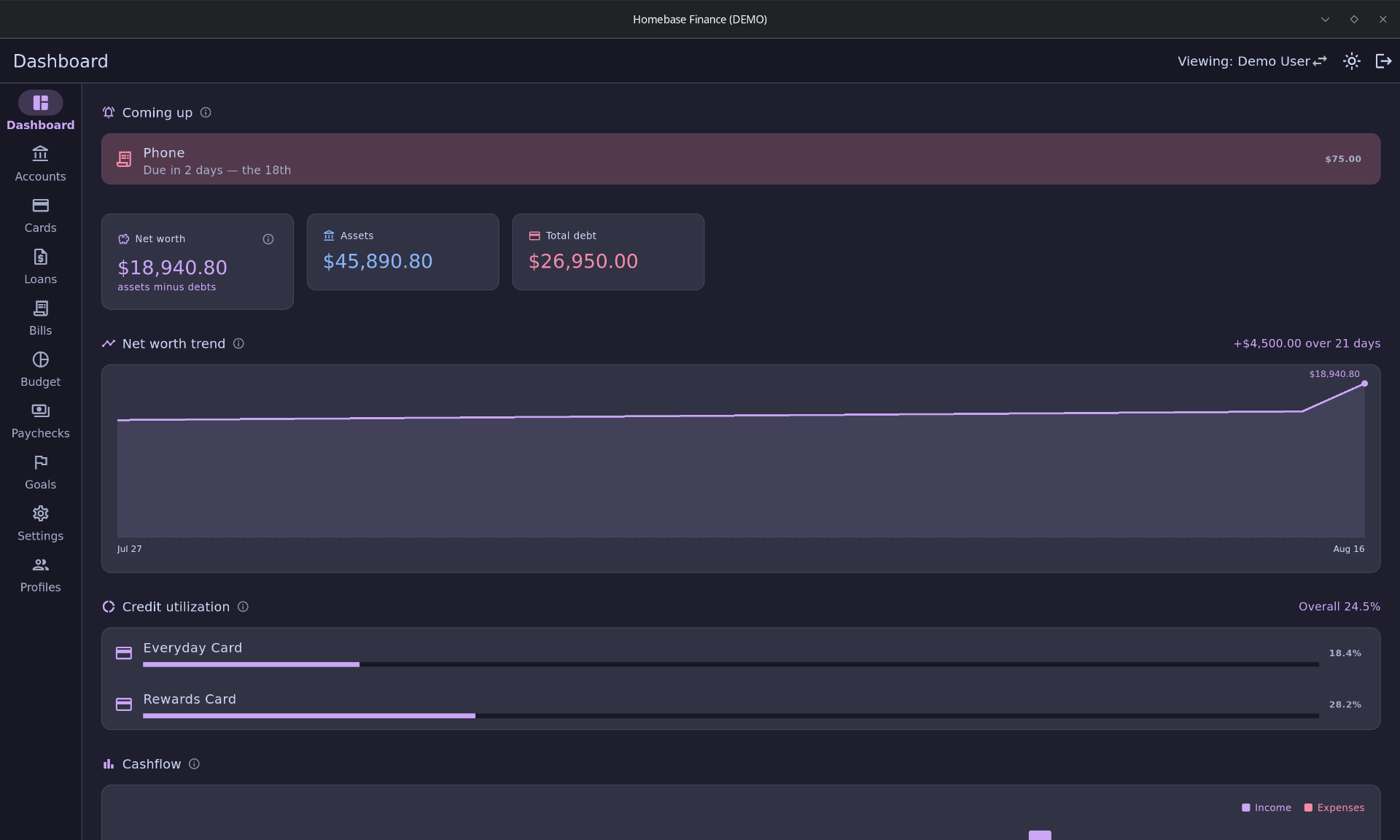This screenshot has width=1400, height=840.
Task: Click the +$4,500.00 over 21 days text
Action: [x=1307, y=343]
